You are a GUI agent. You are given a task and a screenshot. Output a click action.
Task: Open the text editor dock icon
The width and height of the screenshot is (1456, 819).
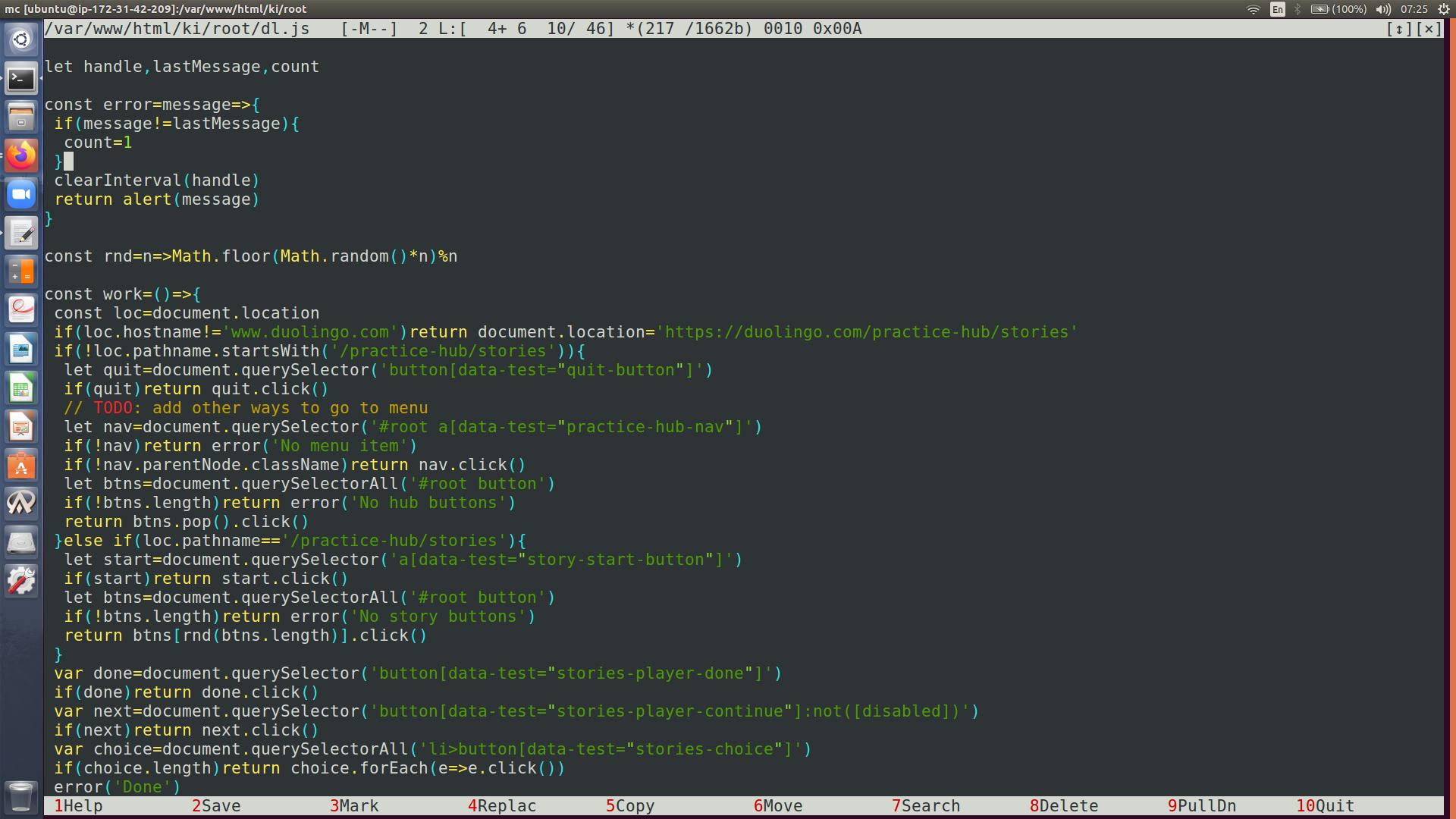coord(21,234)
